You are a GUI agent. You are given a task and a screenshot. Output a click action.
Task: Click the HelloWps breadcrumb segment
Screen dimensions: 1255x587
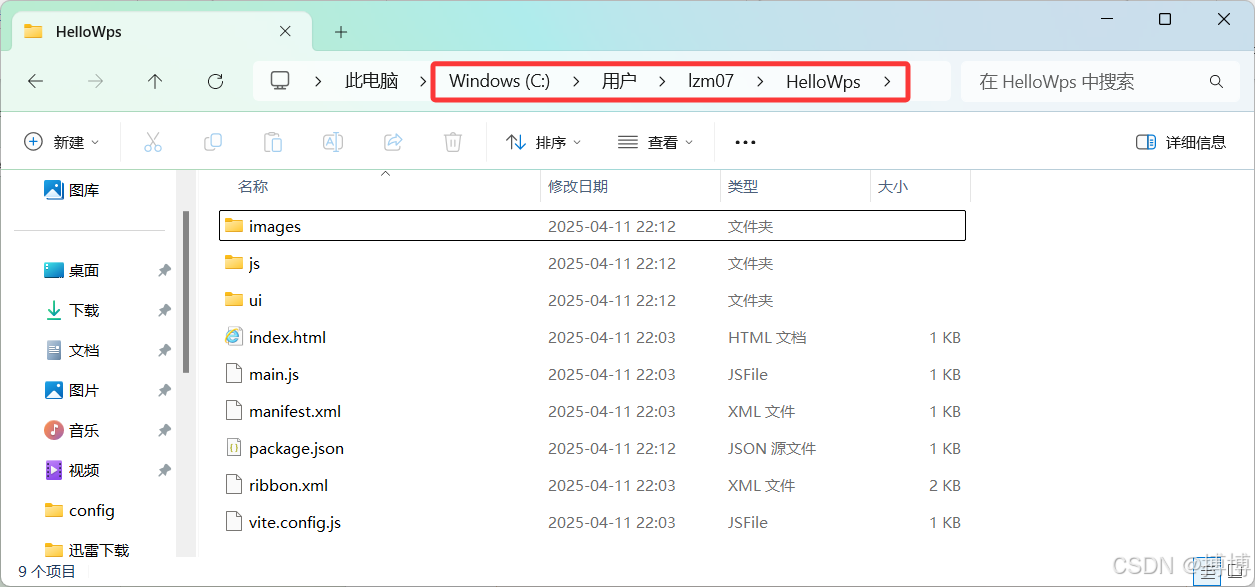823,82
